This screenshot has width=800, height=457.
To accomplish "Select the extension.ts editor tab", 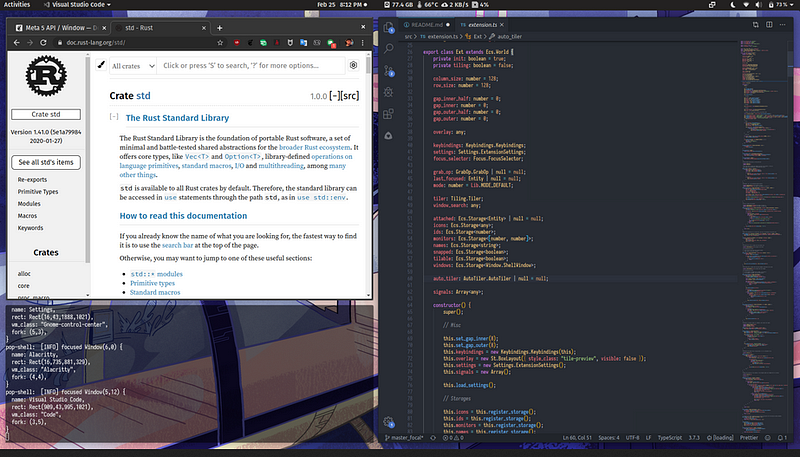I will click(482, 24).
